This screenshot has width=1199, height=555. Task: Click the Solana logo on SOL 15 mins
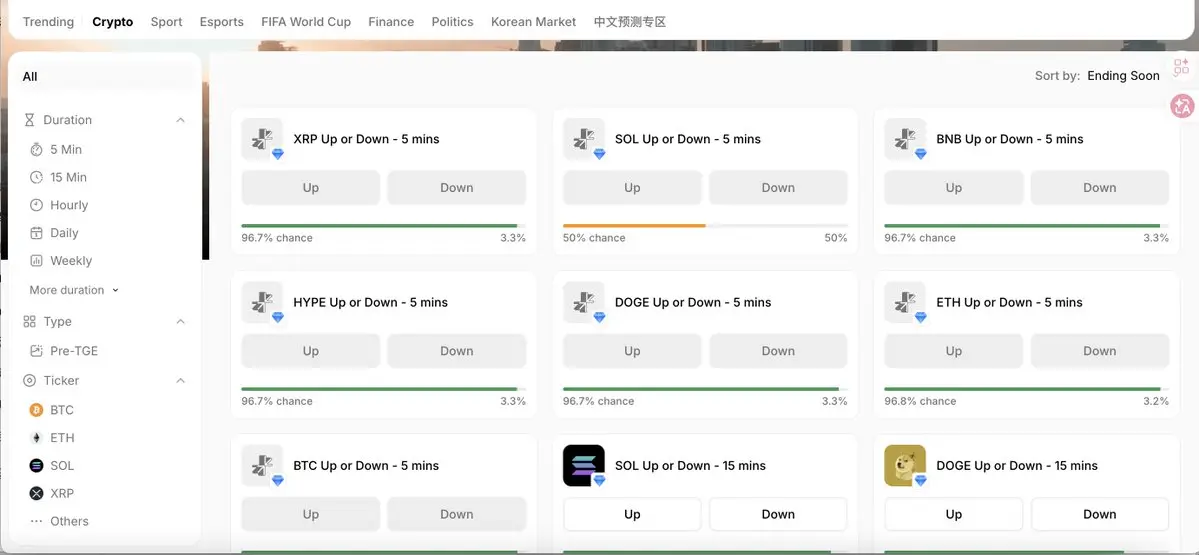583,466
